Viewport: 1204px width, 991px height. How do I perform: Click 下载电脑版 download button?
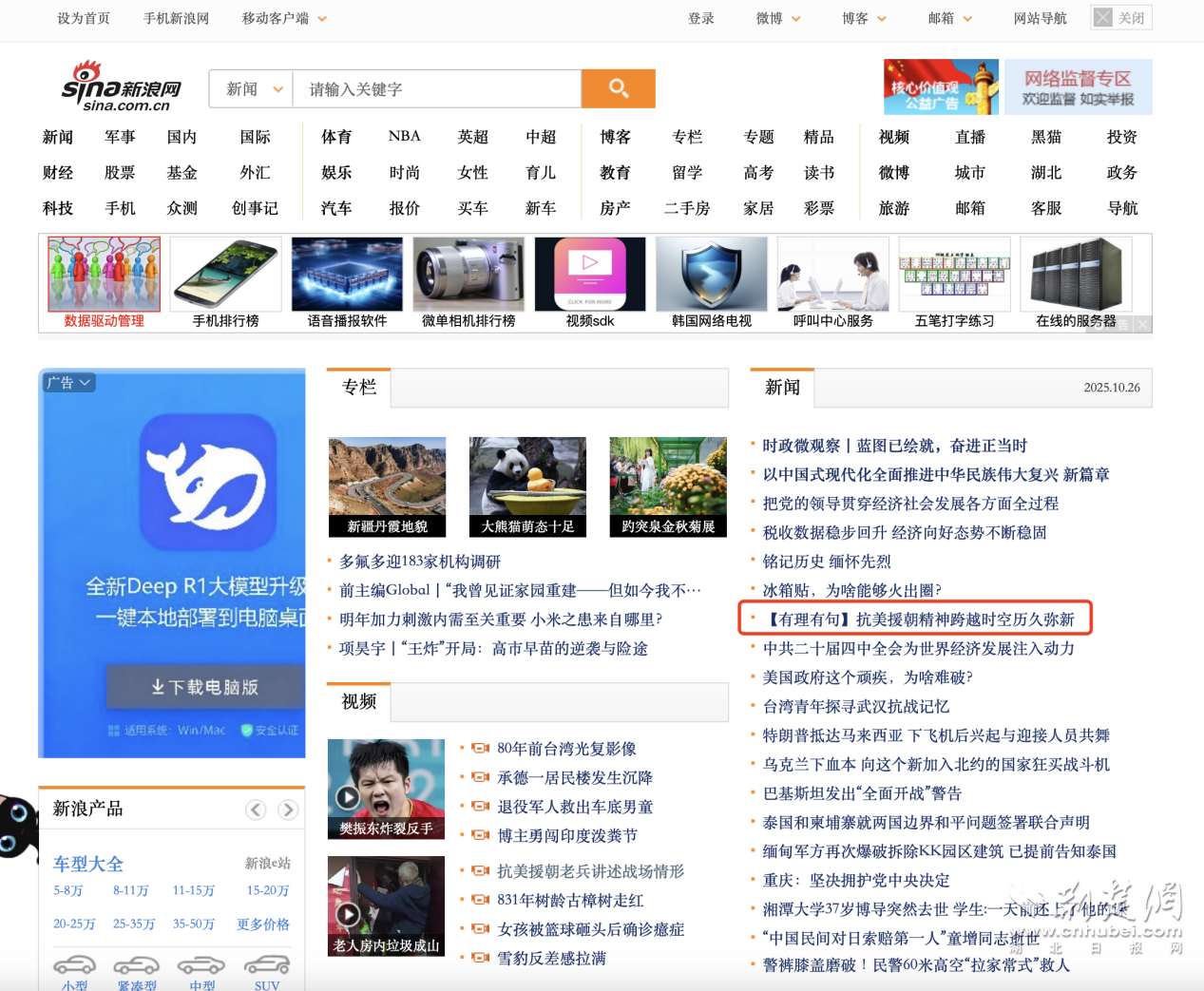point(205,687)
